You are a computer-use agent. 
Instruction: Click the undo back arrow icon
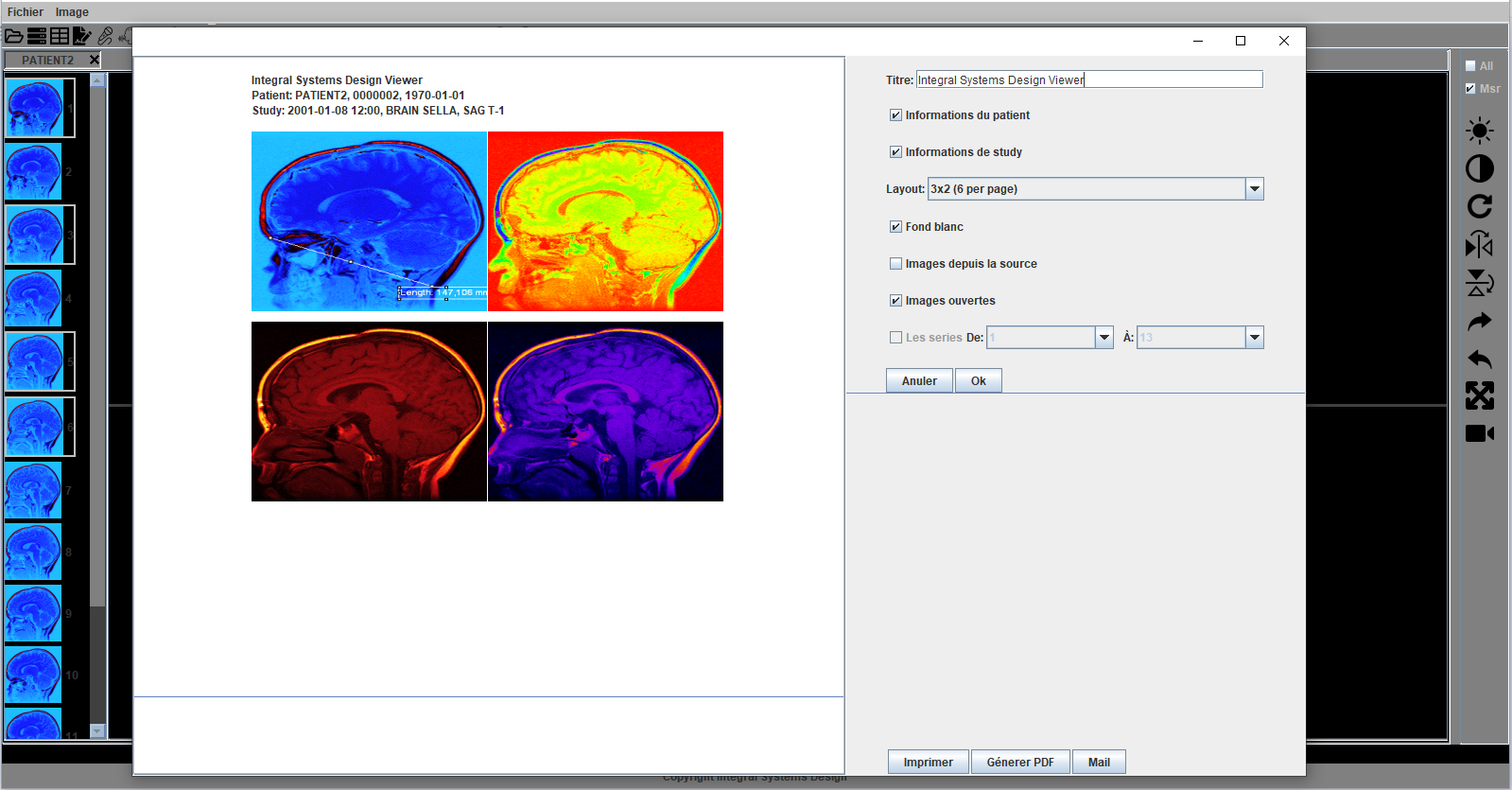1480,359
